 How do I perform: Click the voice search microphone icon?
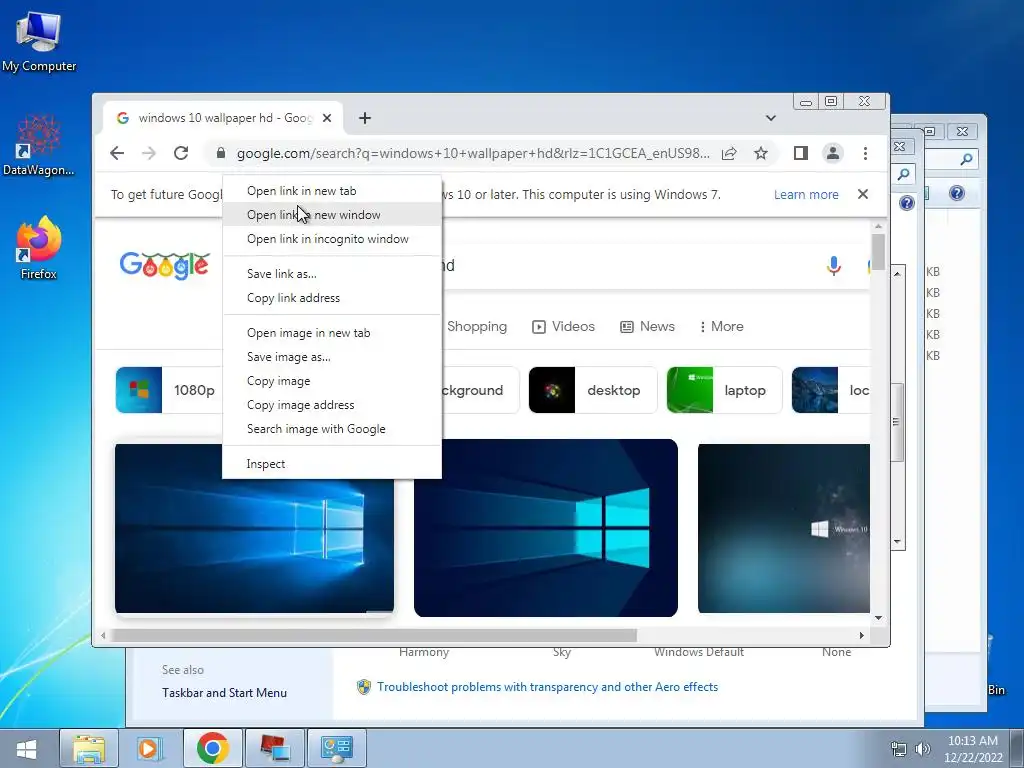(x=833, y=266)
